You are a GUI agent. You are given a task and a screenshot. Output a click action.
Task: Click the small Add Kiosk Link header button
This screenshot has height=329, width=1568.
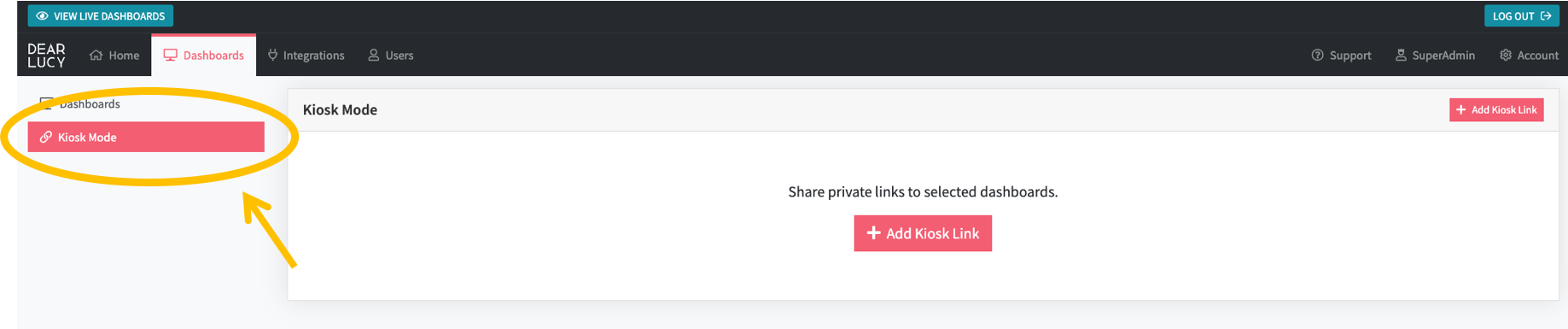pyautogui.click(x=1496, y=109)
